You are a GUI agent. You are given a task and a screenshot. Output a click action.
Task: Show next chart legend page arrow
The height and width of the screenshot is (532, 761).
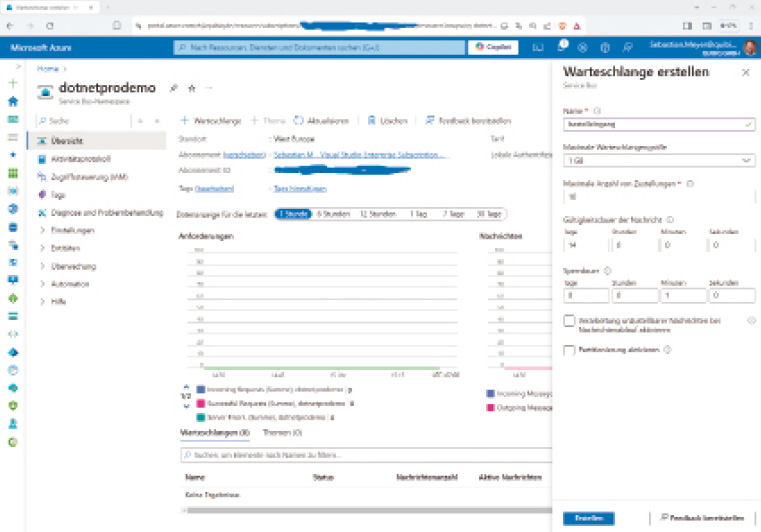coord(186,406)
